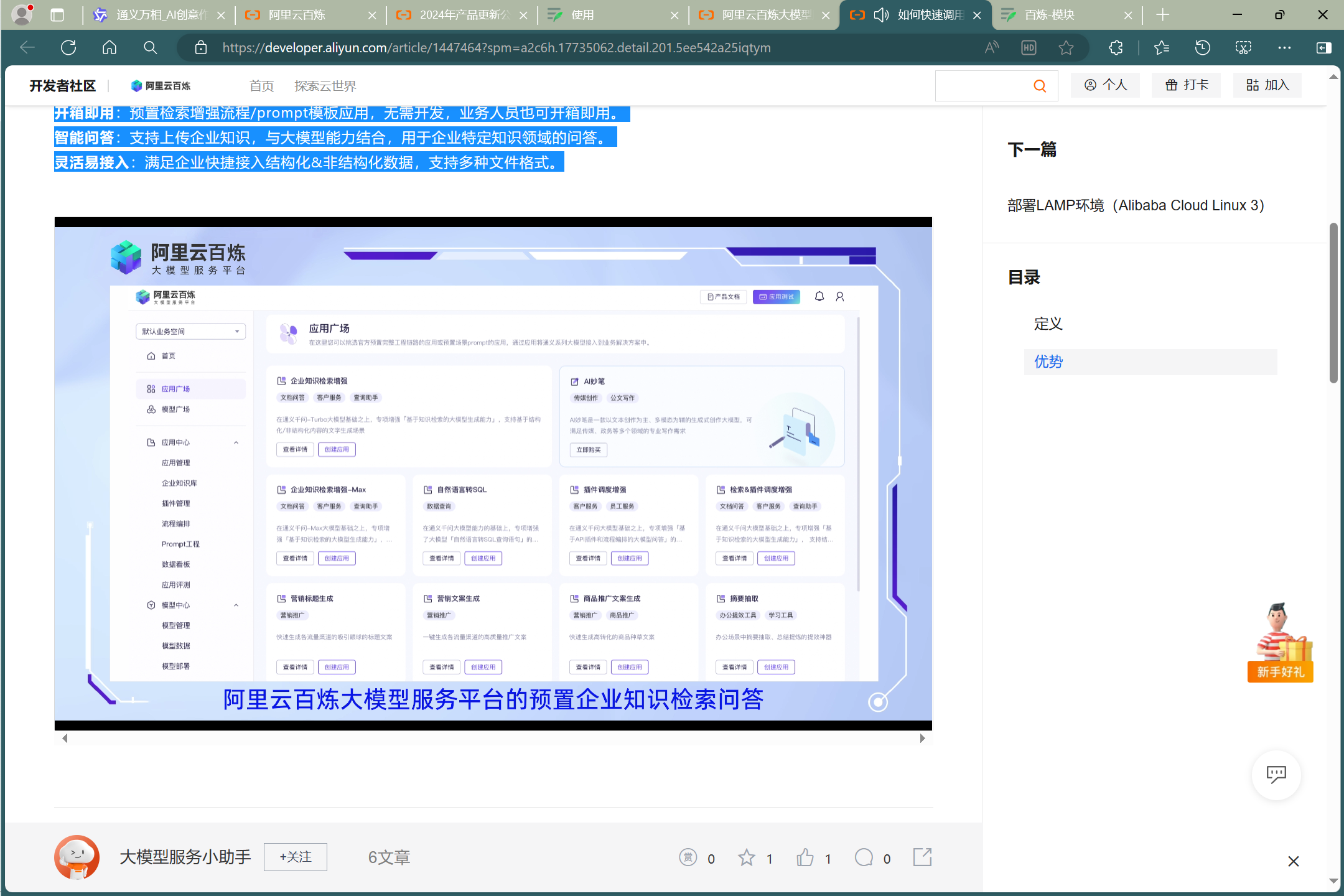Click the orange search magnifier icon
Viewport: 1344px width, 896px height.
pos(1040,86)
